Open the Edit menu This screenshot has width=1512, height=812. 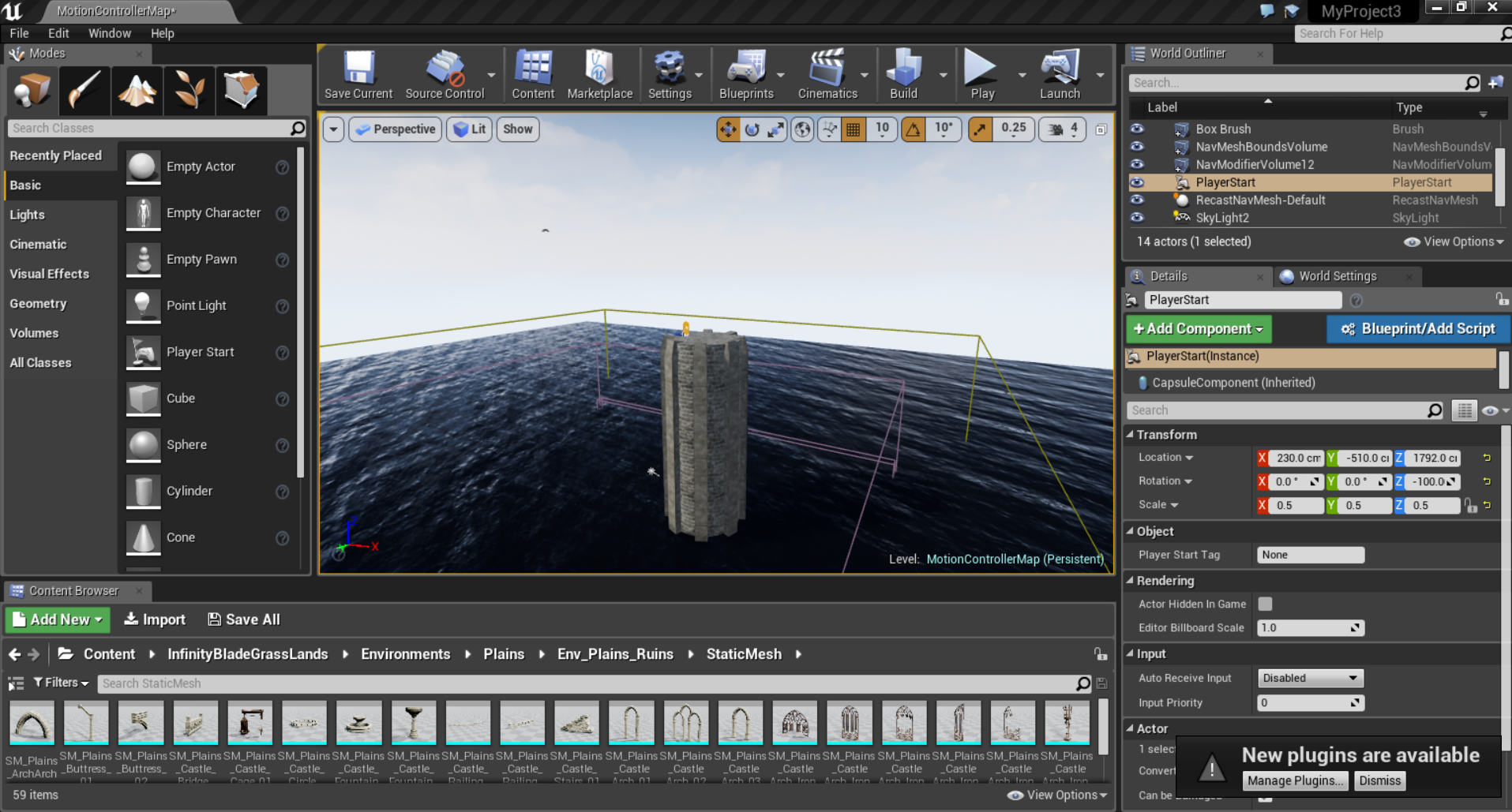pyautogui.click(x=58, y=33)
